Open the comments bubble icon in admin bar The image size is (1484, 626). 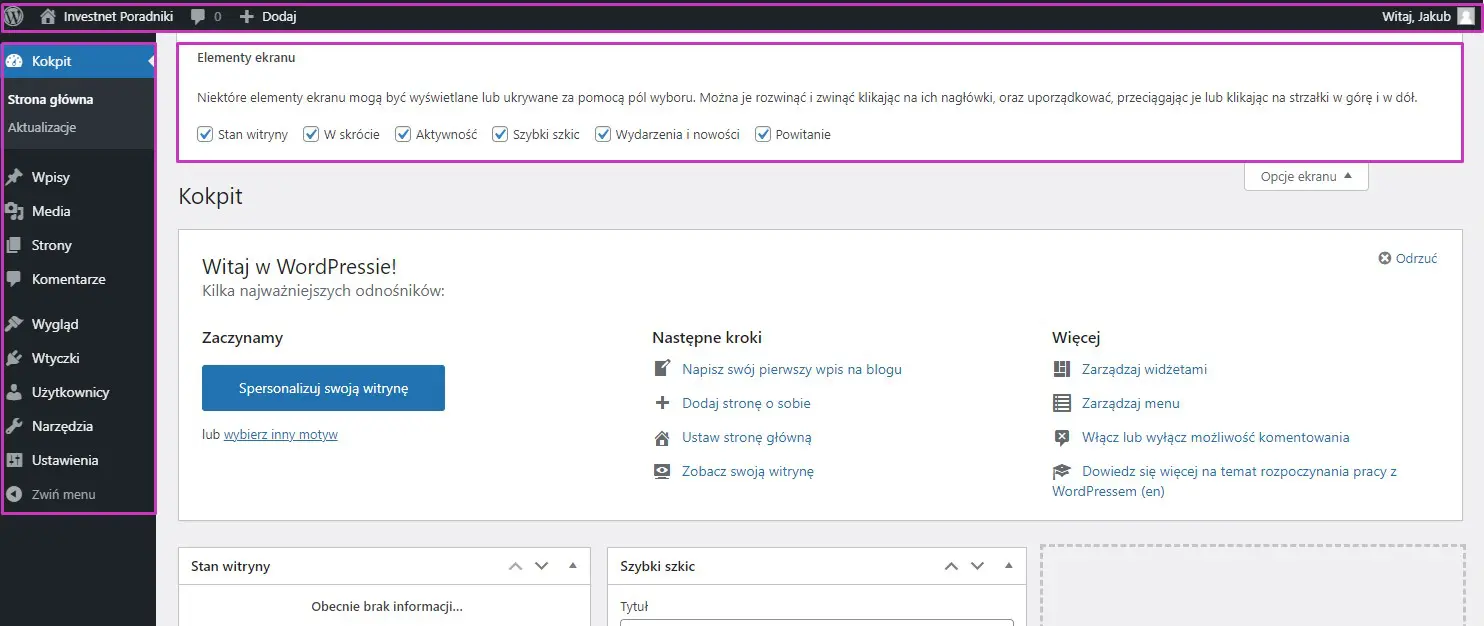coord(198,17)
